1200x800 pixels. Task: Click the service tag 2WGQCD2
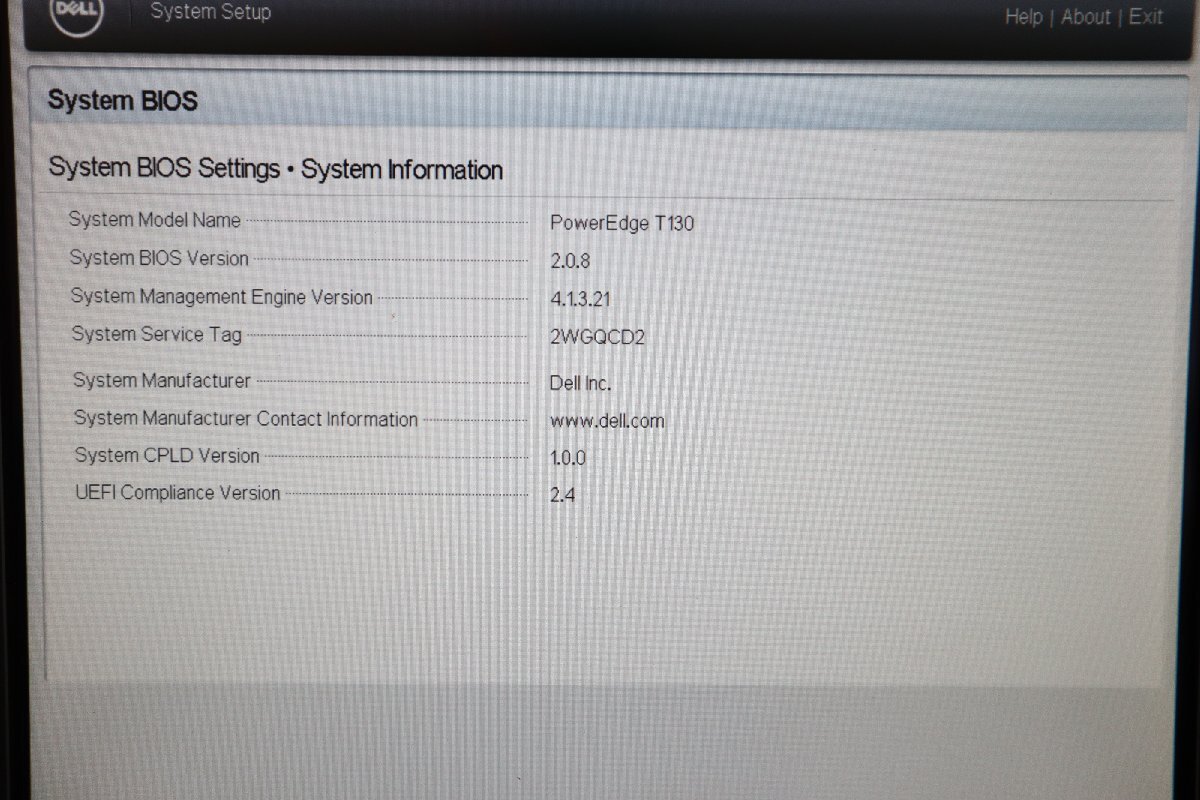point(597,337)
